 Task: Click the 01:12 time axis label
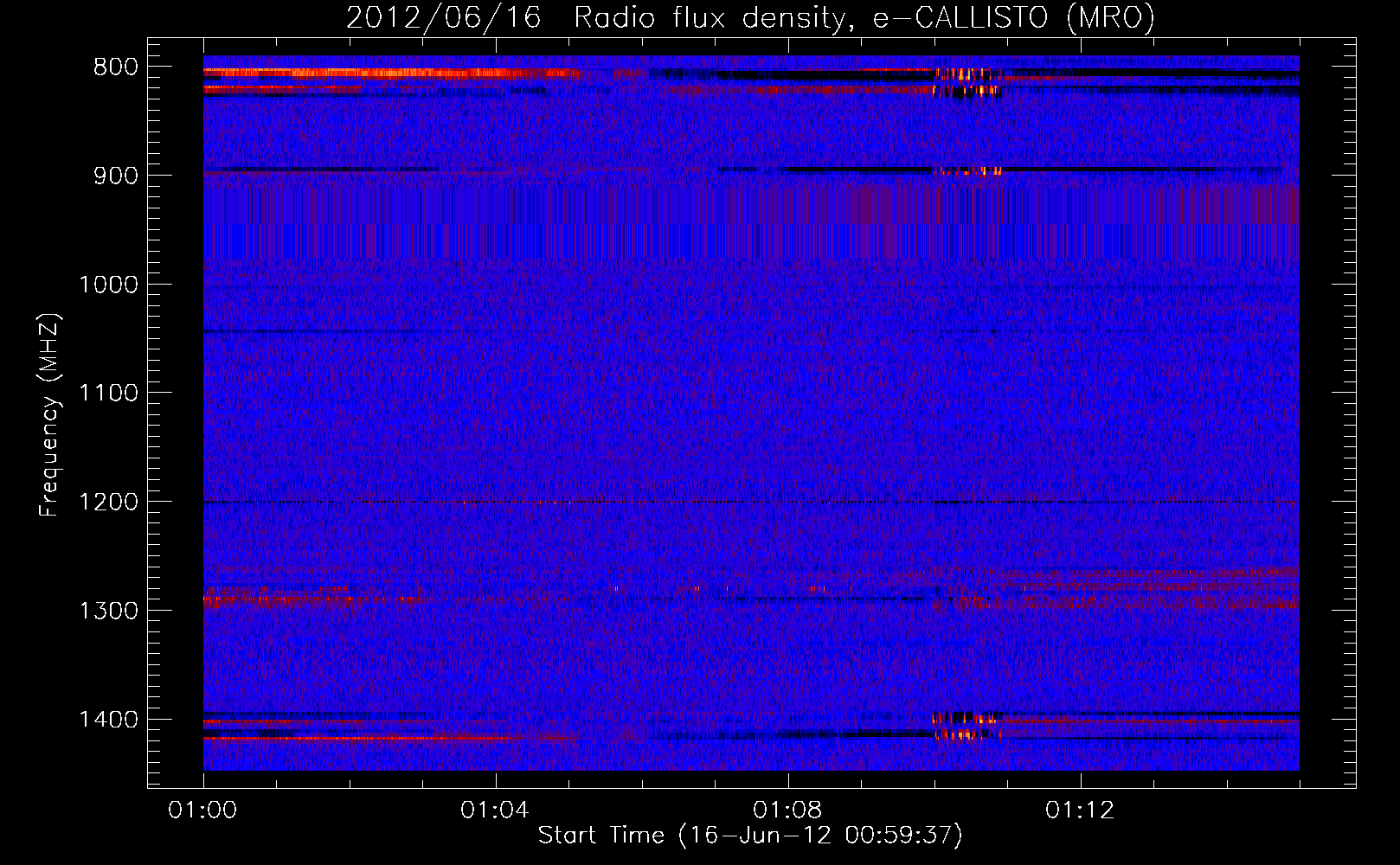[1080, 811]
